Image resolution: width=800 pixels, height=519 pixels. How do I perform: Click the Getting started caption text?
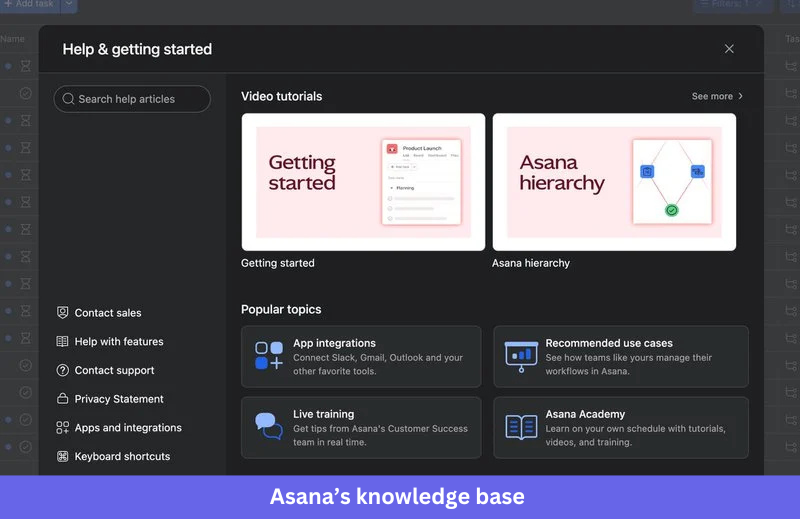click(278, 263)
